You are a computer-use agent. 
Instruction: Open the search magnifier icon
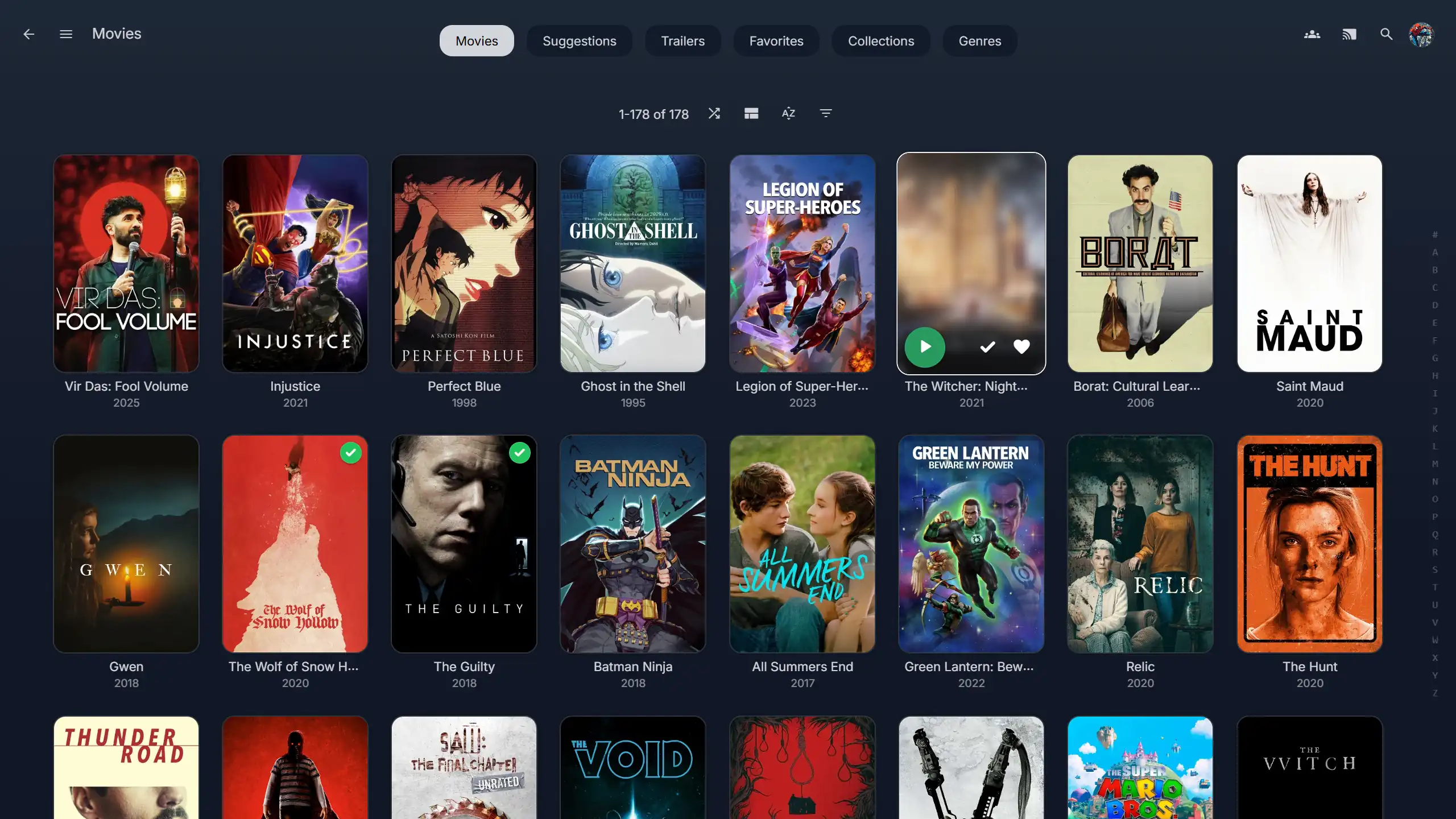pos(1386,34)
